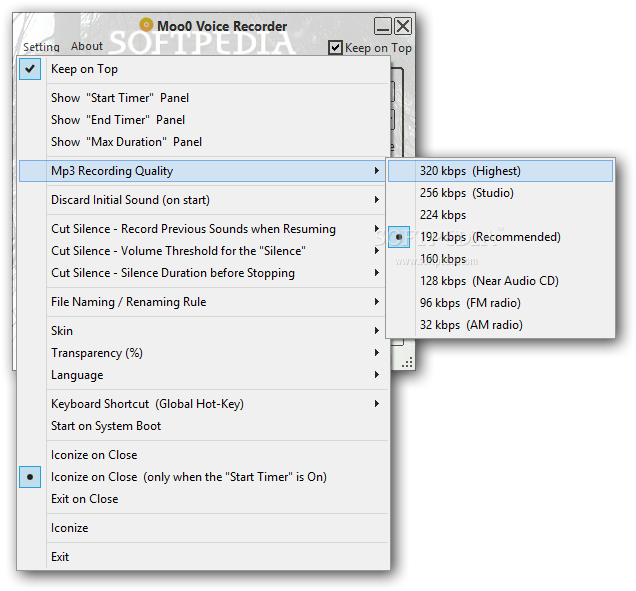Image resolution: width=636 pixels, height=591 pixels.
Task: Open Cut Silence - Silence Duration before Stopping submenu
Action: [204, 273]
